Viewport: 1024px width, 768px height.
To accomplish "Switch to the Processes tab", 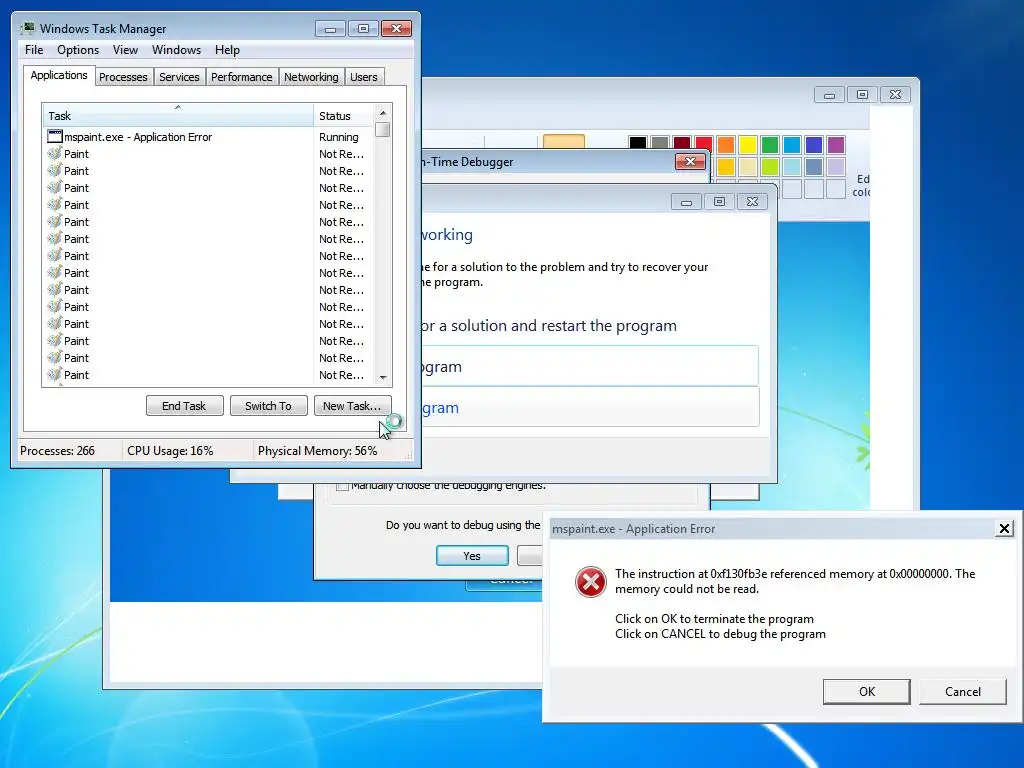I will point(123,77).
